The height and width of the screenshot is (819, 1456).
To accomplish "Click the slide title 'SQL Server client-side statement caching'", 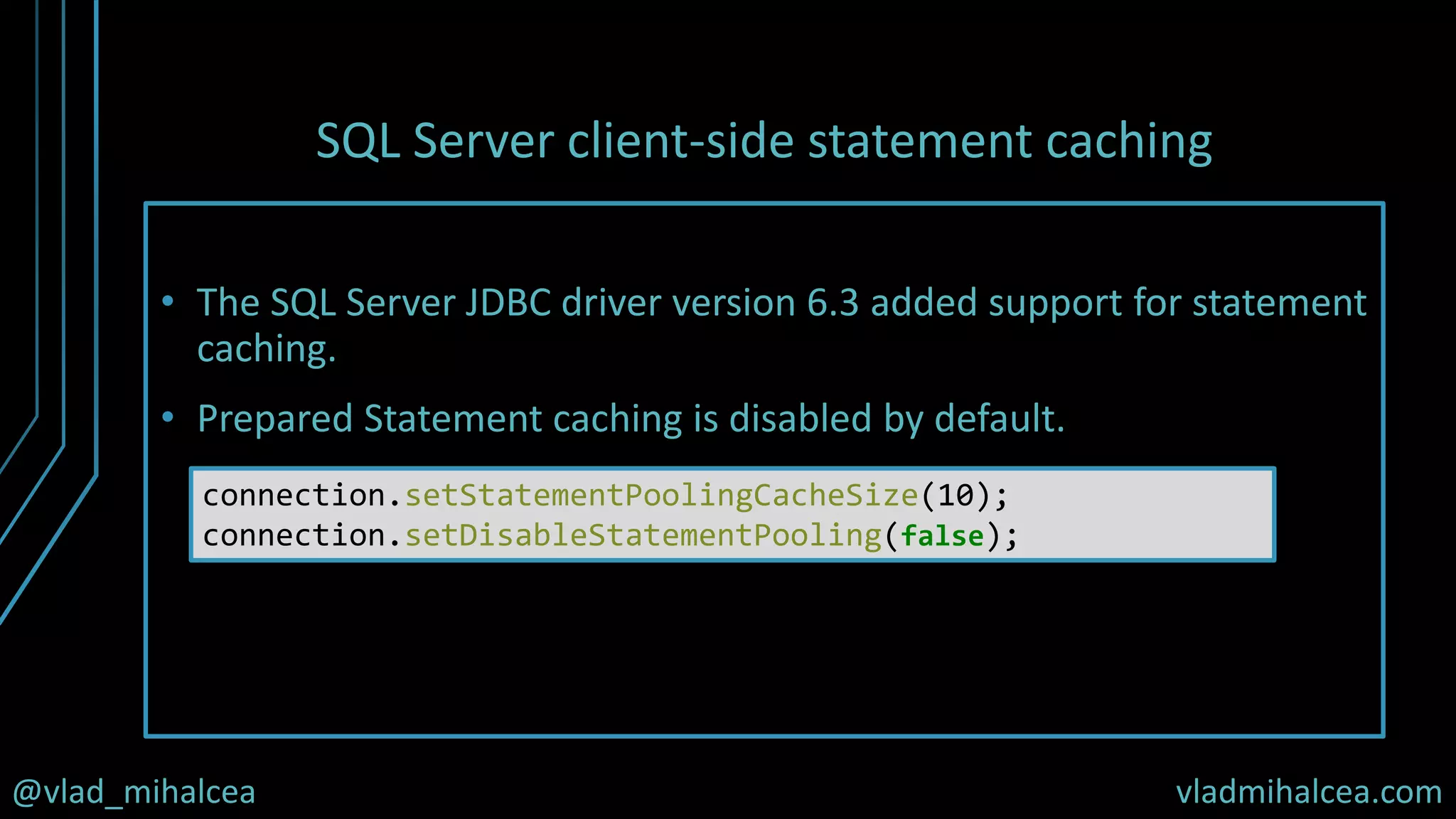I will (764, 141).
